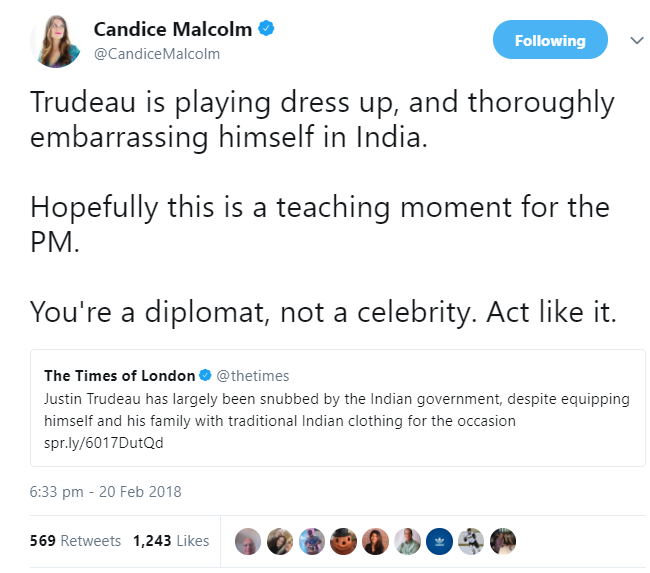Open the snowman liker avatar
The image size is (650, 573).
pyautogui.click(x=343, y=541)
